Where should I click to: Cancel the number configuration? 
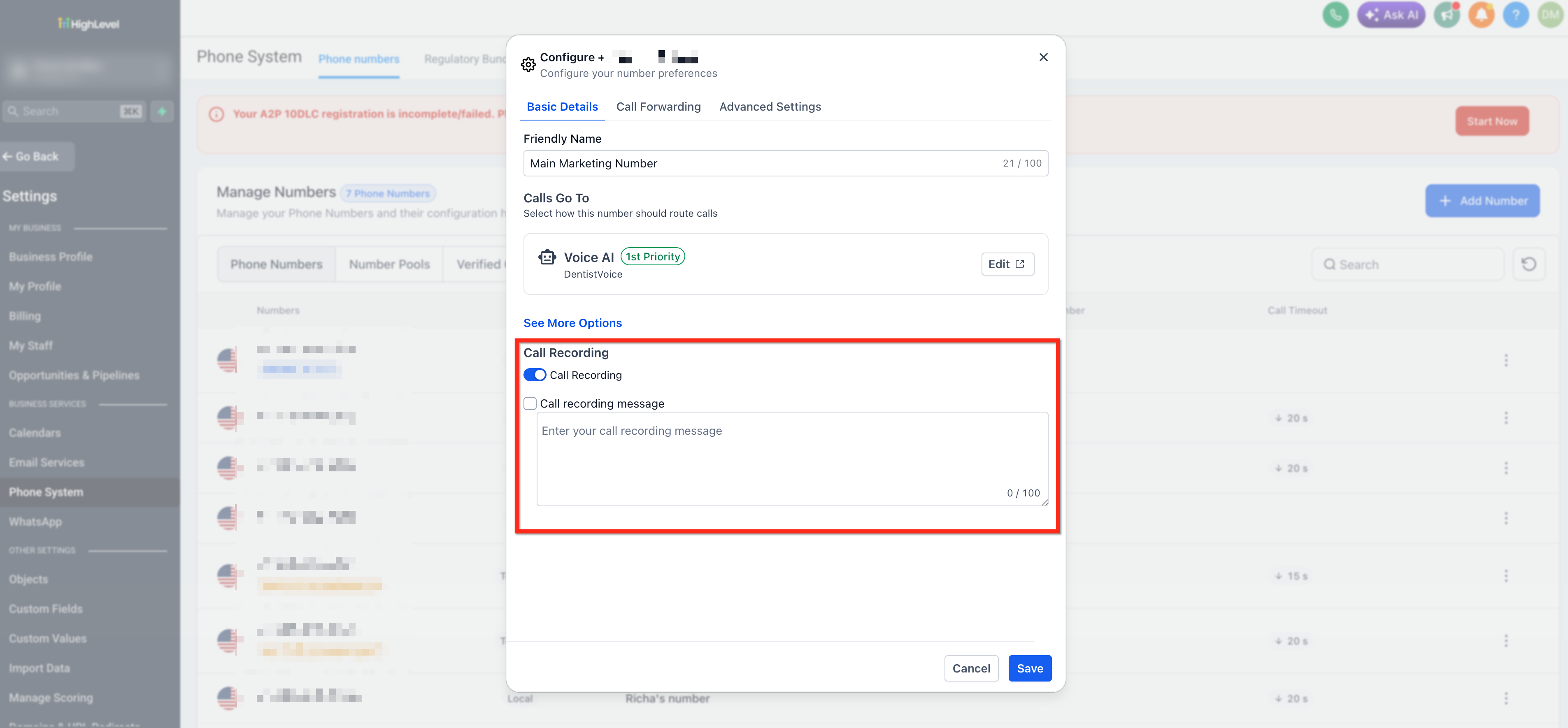tap(972, 668)
